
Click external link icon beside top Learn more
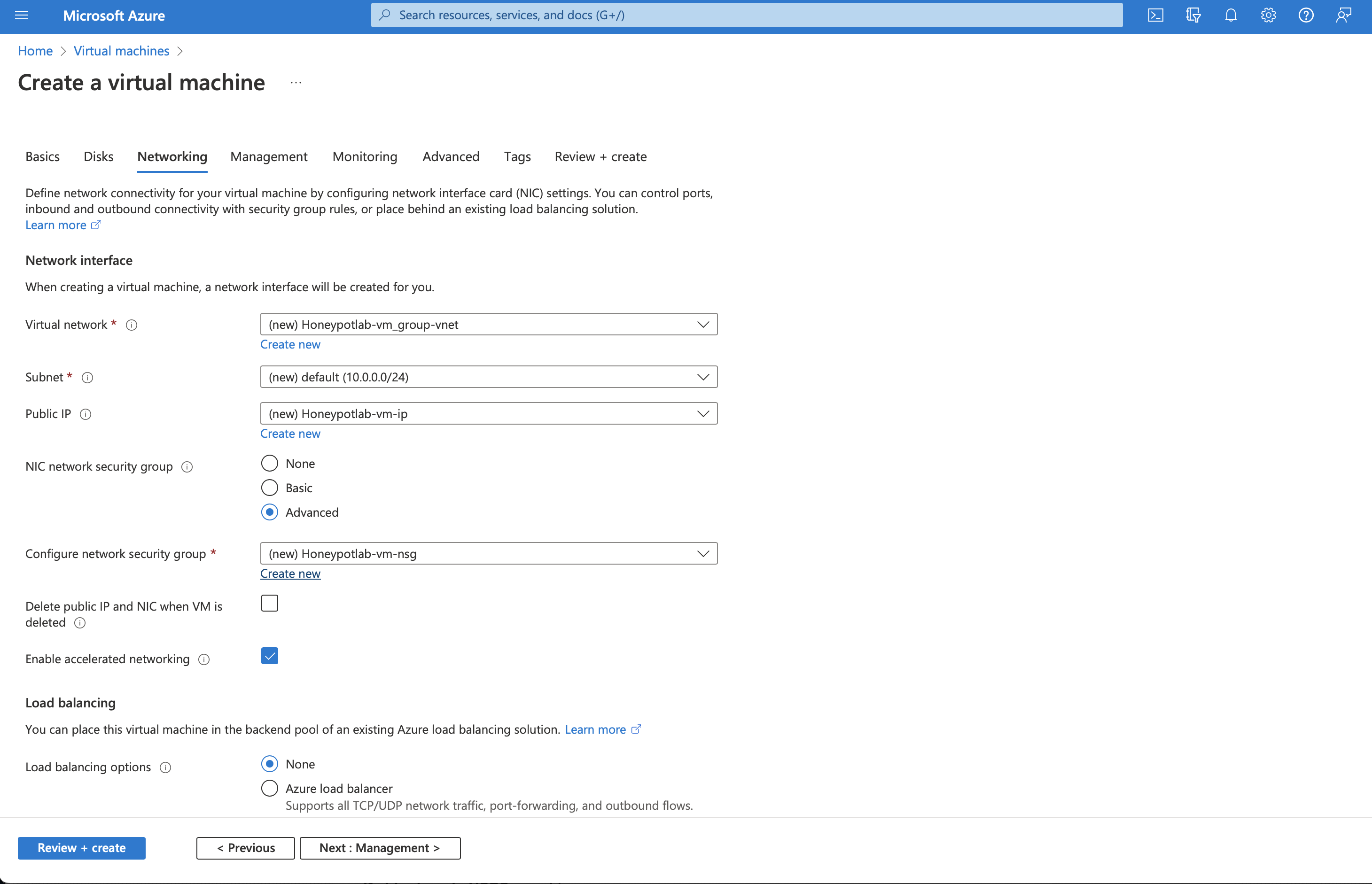pyautogui.click(x=96, y=225)
